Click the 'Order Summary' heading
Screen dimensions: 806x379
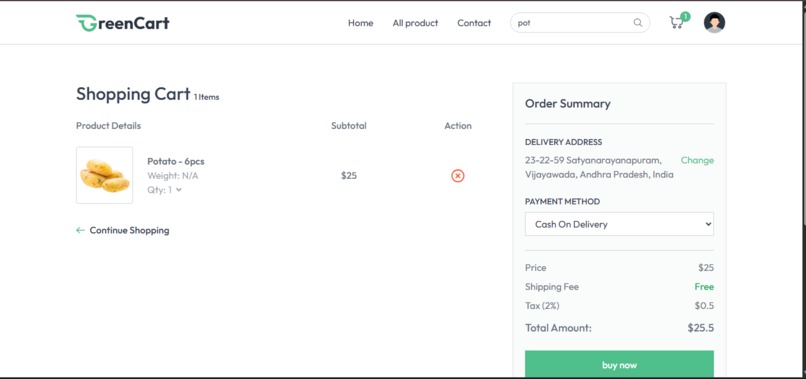tap(567, 104)
